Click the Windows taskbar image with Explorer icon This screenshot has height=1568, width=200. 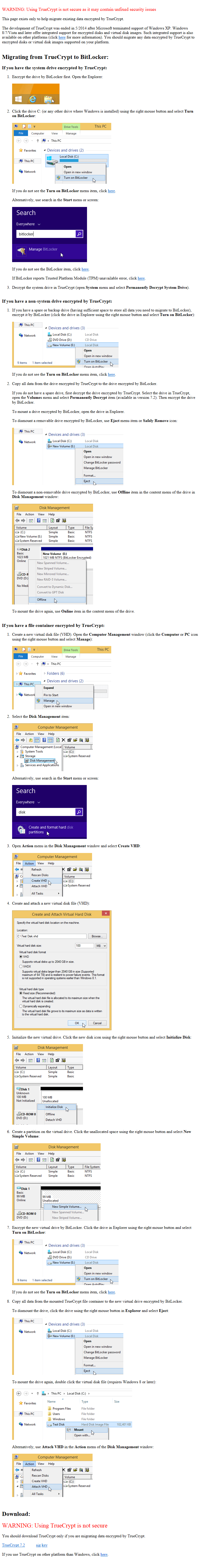(36, 94)
